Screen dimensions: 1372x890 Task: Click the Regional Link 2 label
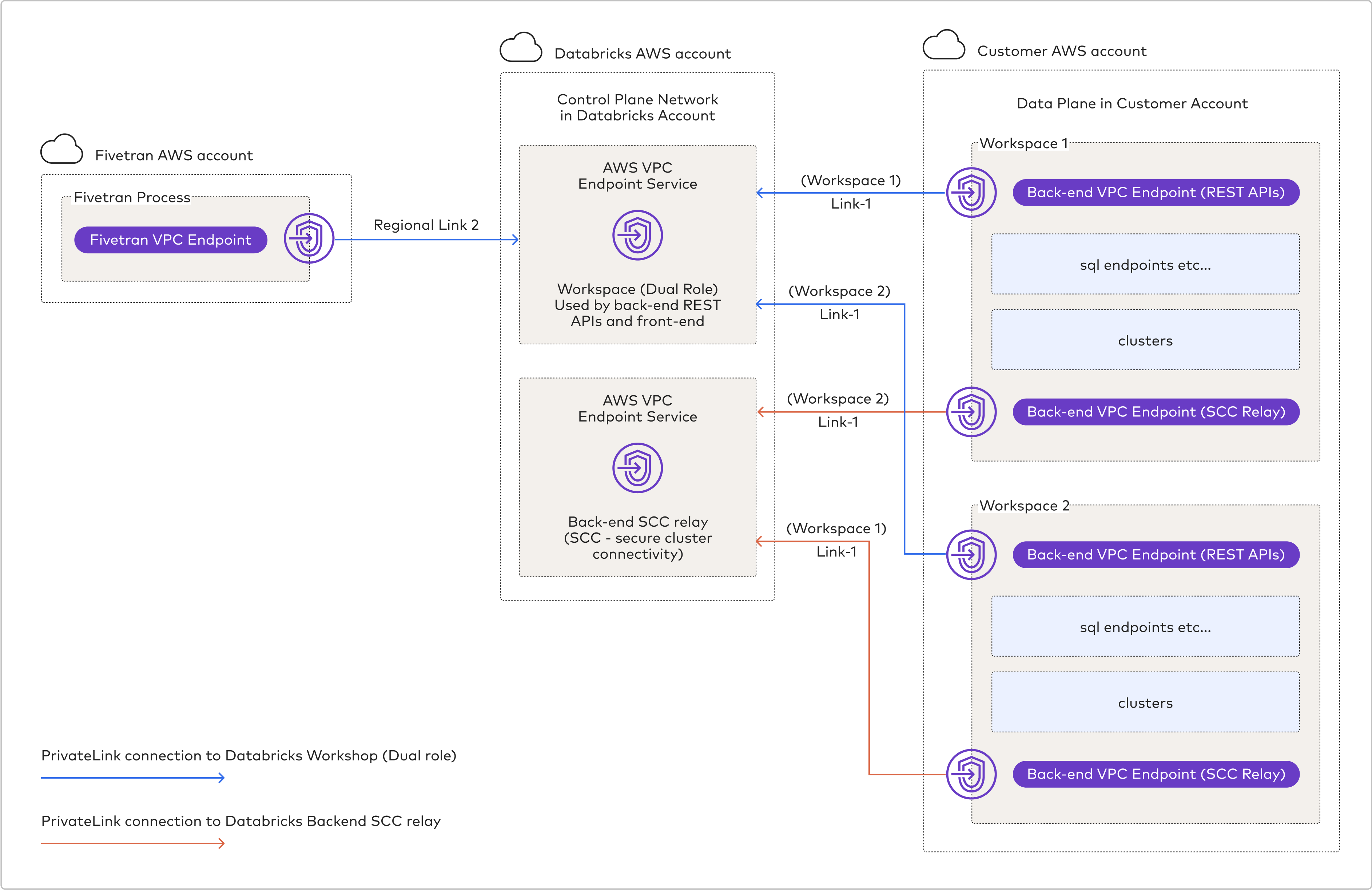pos(426,225)
